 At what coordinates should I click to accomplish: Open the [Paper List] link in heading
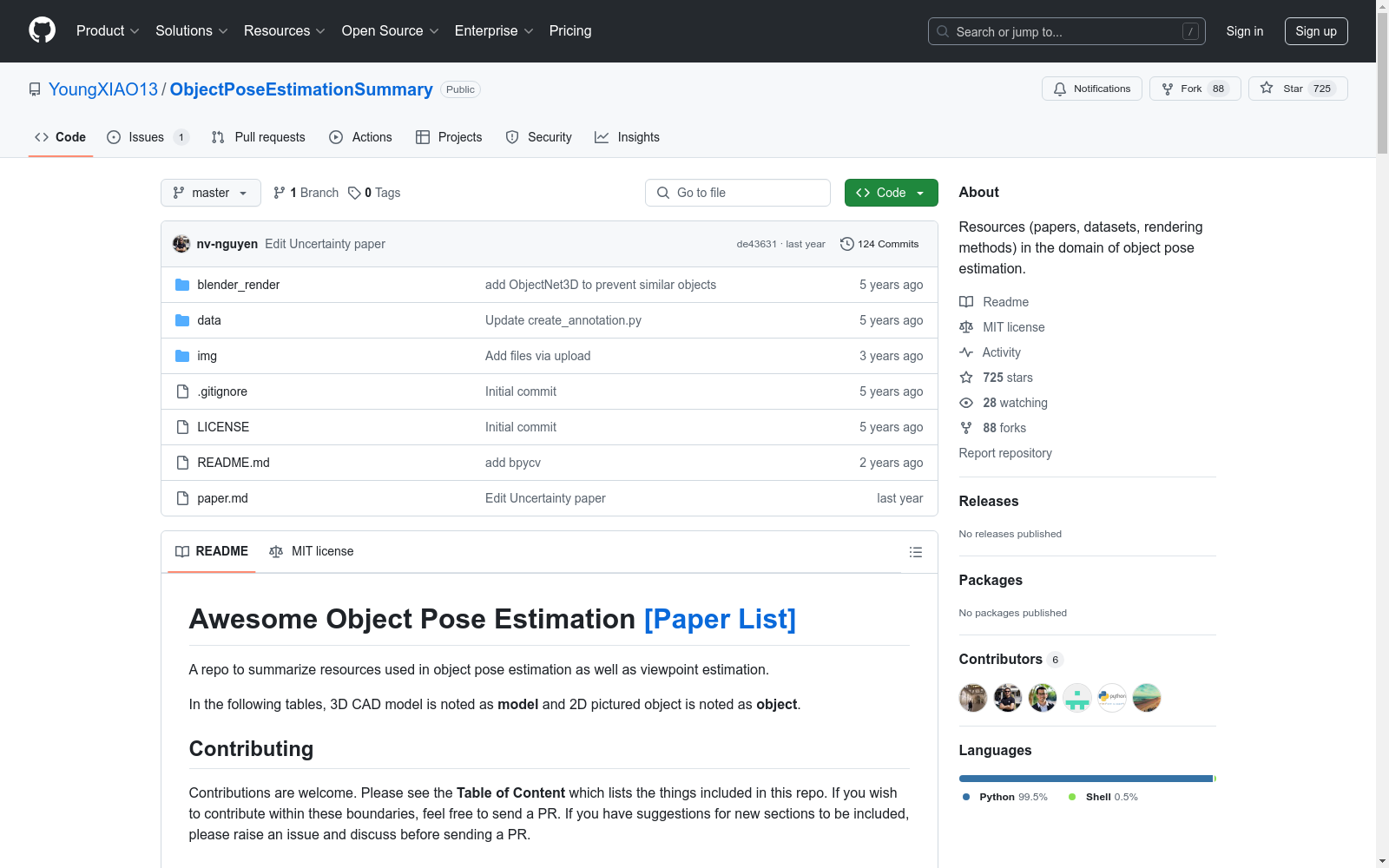pos(720,619)
